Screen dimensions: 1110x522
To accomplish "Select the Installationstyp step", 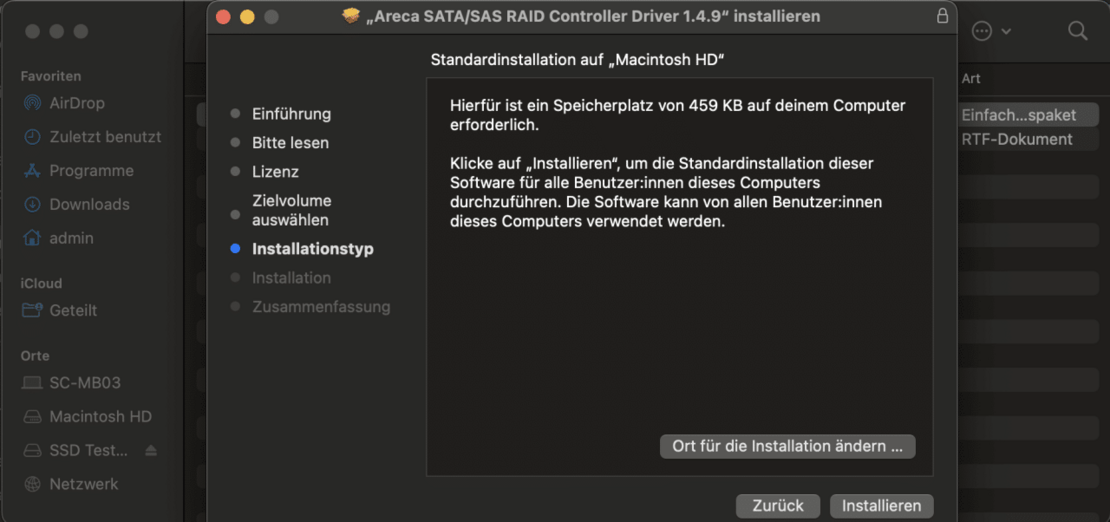I will point(312,249).
